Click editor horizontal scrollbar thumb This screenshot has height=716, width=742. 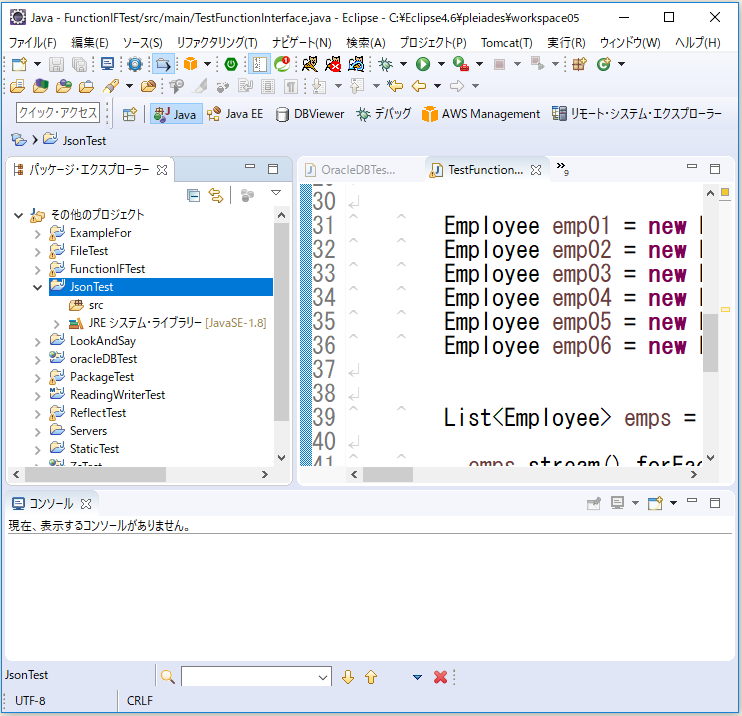pyautogui.click(x=388, y=474)
